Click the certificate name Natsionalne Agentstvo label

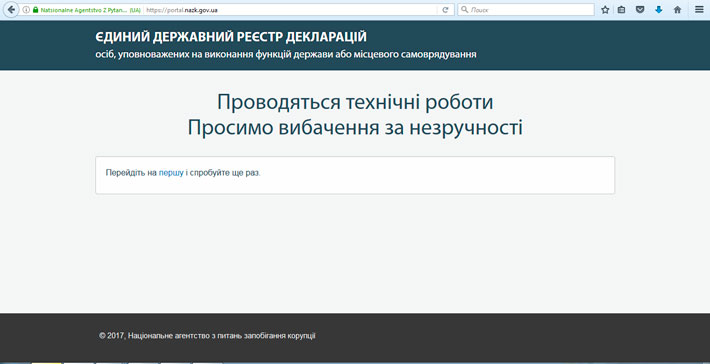click(91, 10)
